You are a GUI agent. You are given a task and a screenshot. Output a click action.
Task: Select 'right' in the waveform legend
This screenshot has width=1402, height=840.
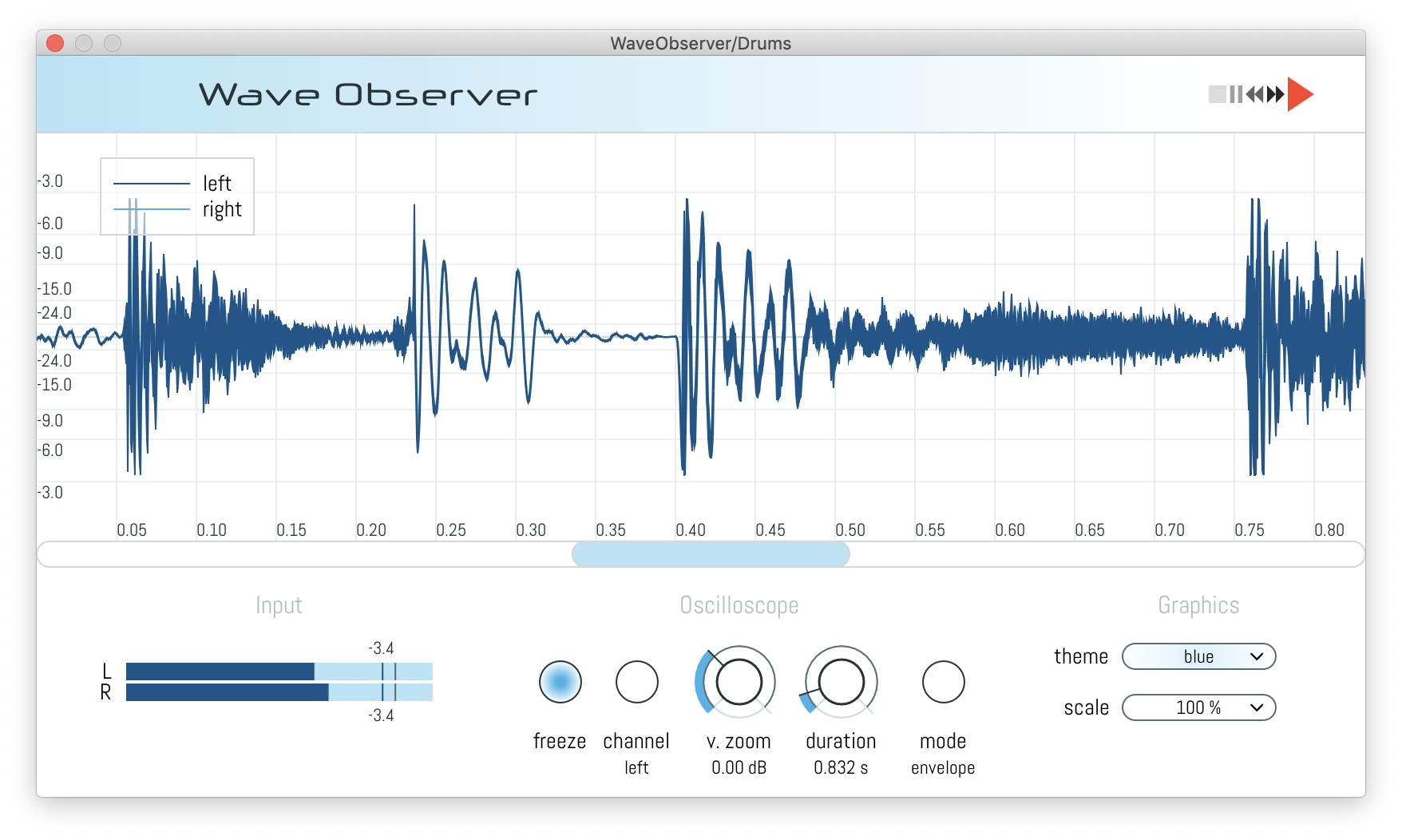tap(223, 209)
